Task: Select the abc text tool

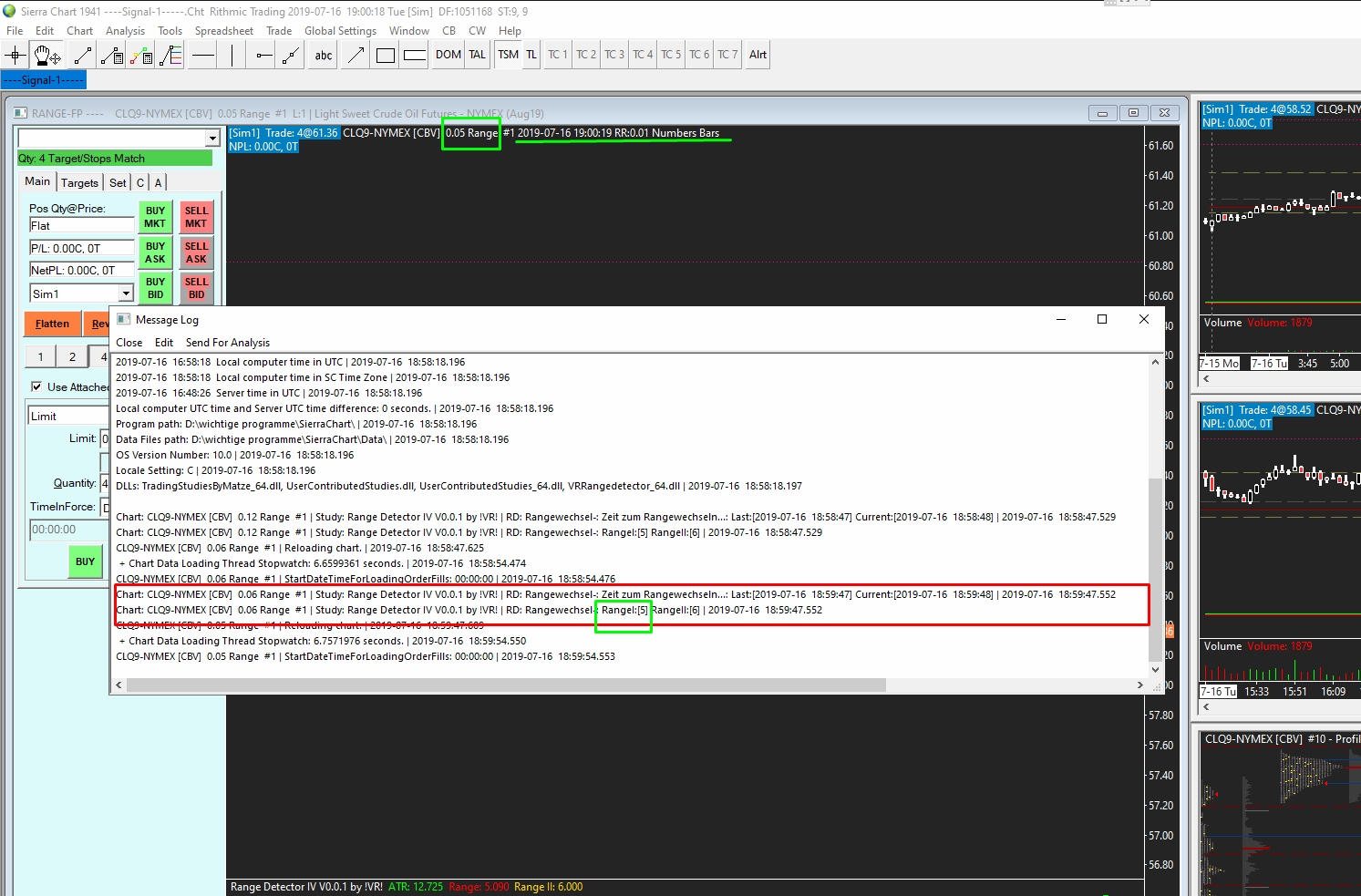Action: tap(324, 56)
